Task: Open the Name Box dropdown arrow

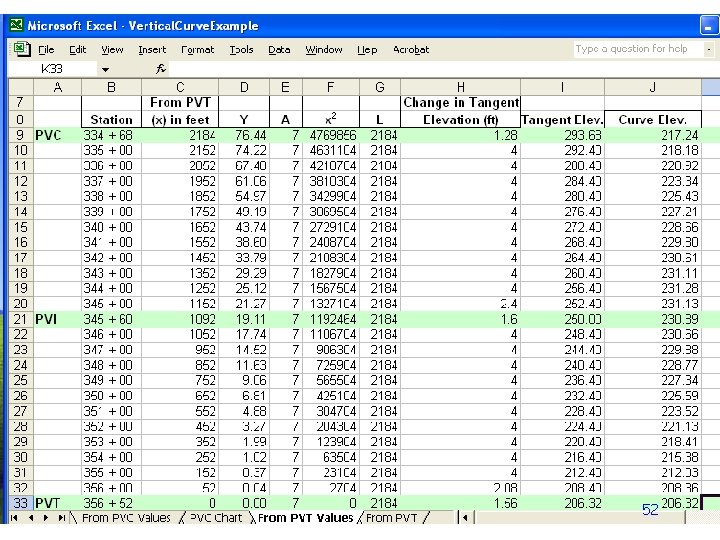Action: (106, 69)
